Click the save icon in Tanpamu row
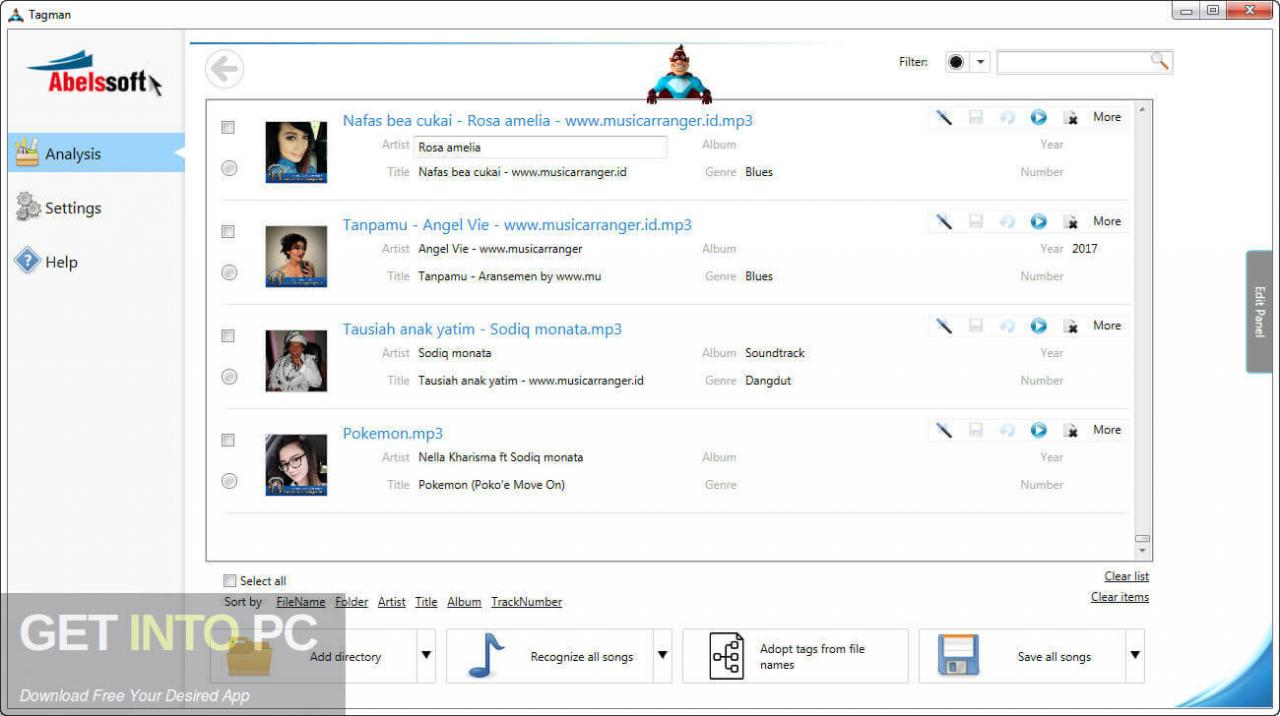The image size is (1280, 716). (x=976, y=222)
